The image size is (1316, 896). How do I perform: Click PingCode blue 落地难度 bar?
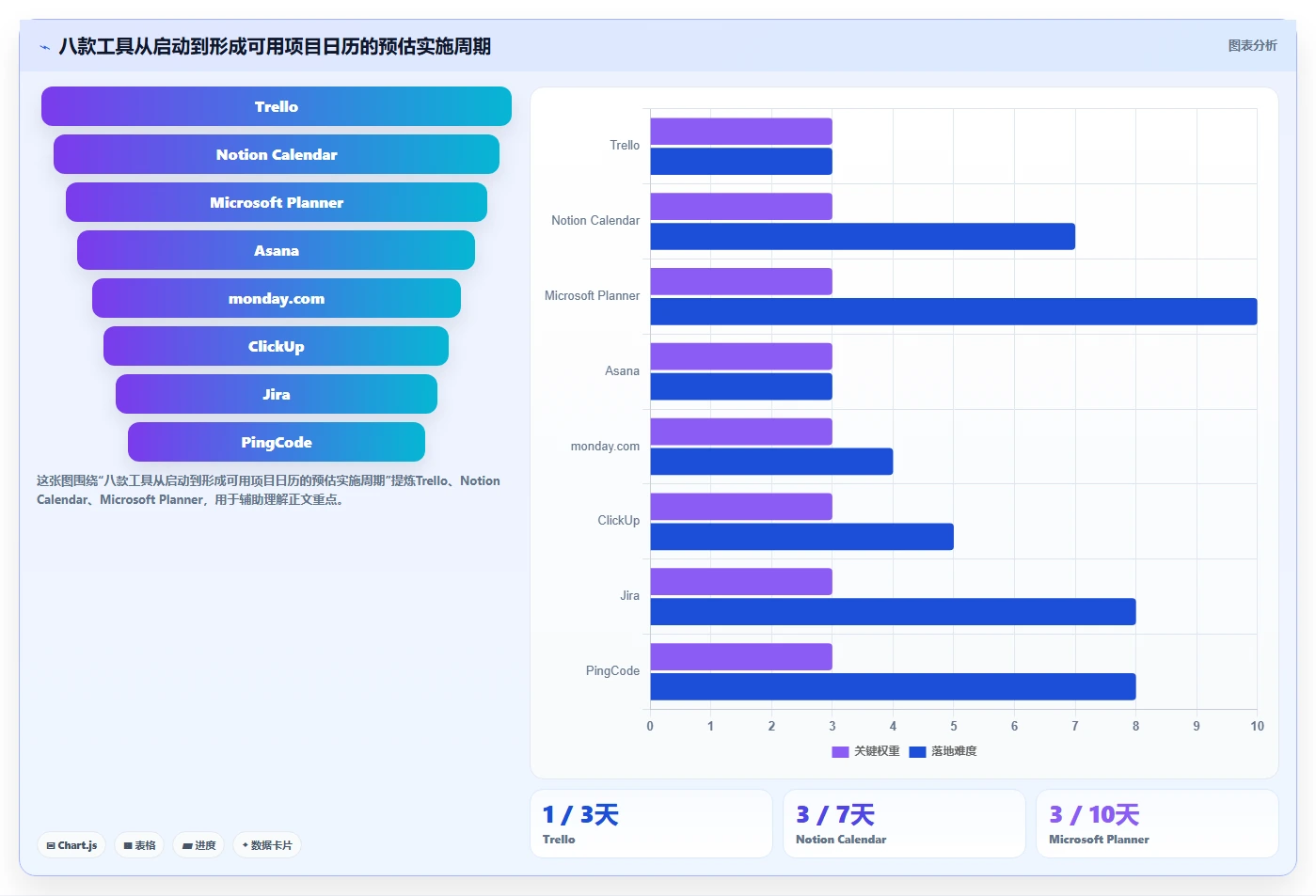tap(893, 686)
